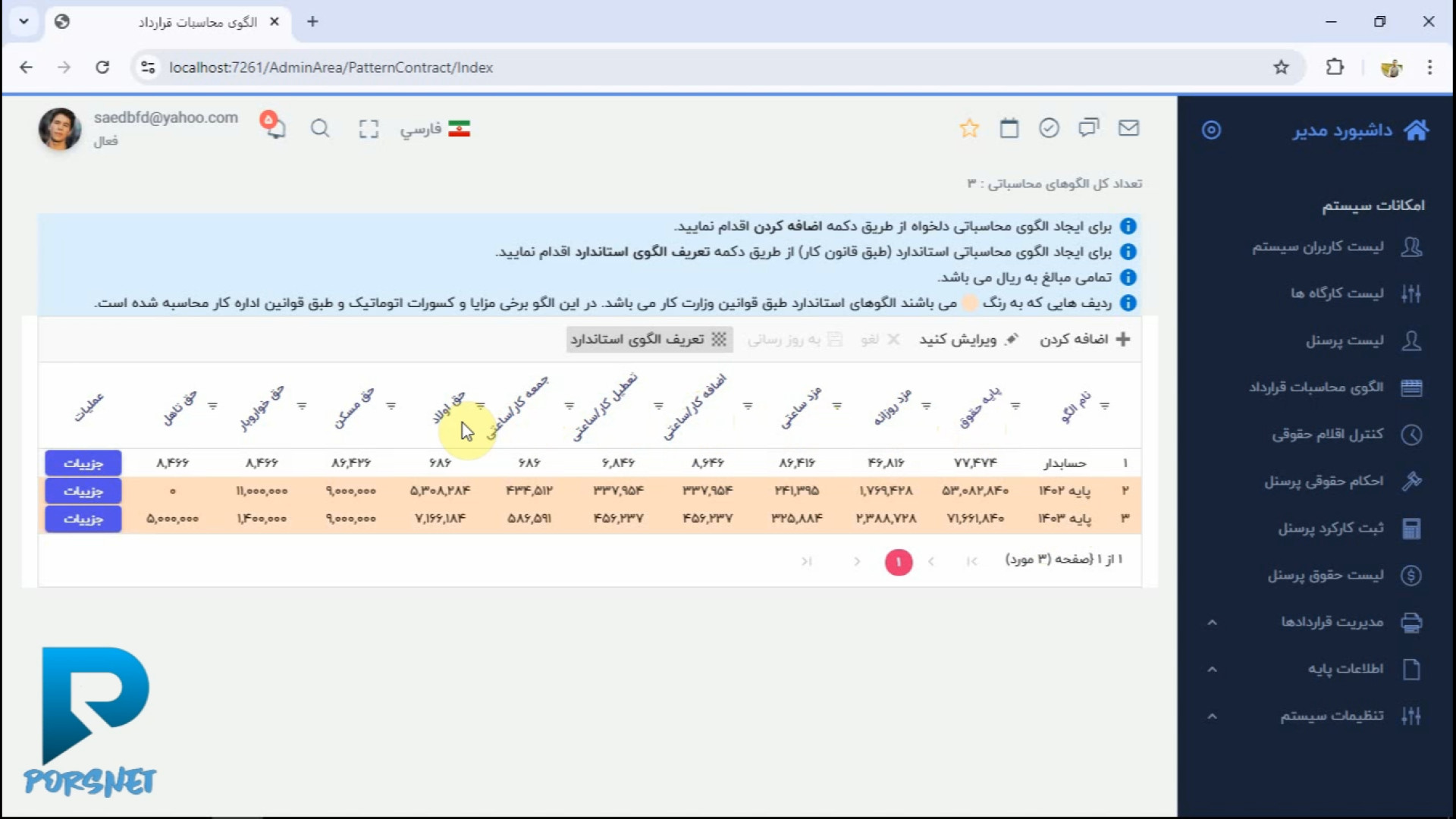Open the search magnifier icon

(320, 128)
